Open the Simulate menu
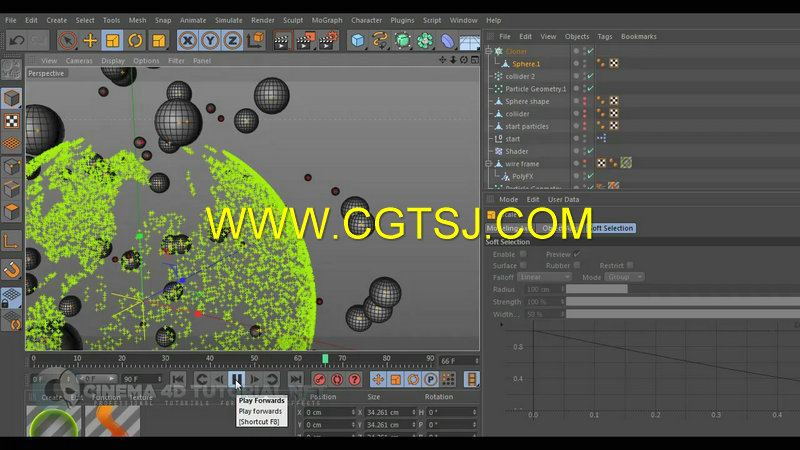This screenshot has width=800, height=450. click(229, 20)
